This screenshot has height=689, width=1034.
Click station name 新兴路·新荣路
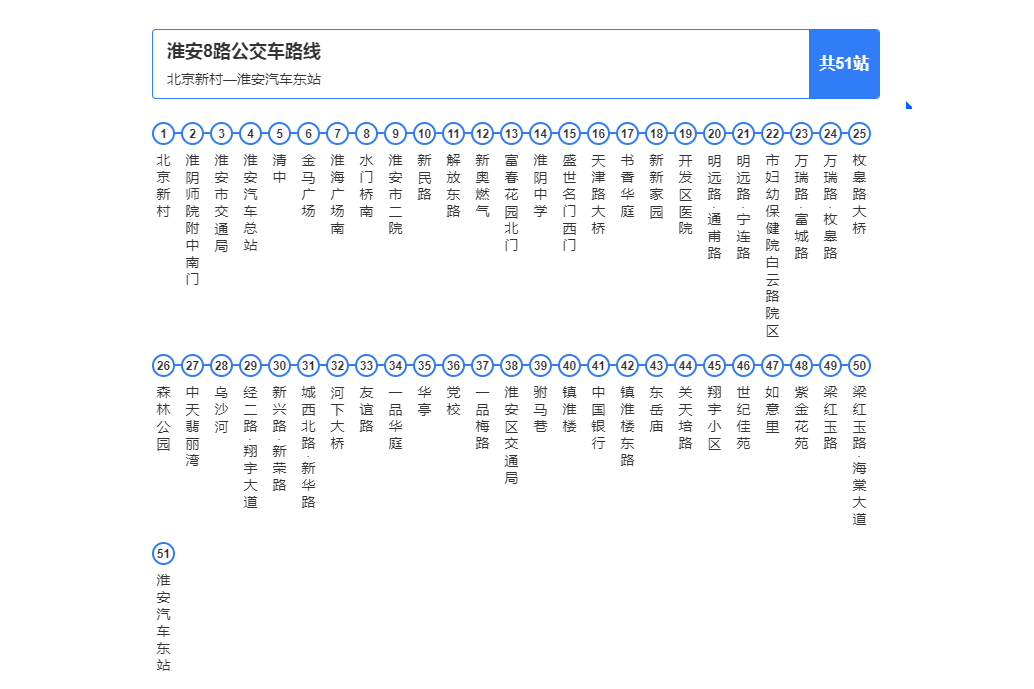pos(280,438)
